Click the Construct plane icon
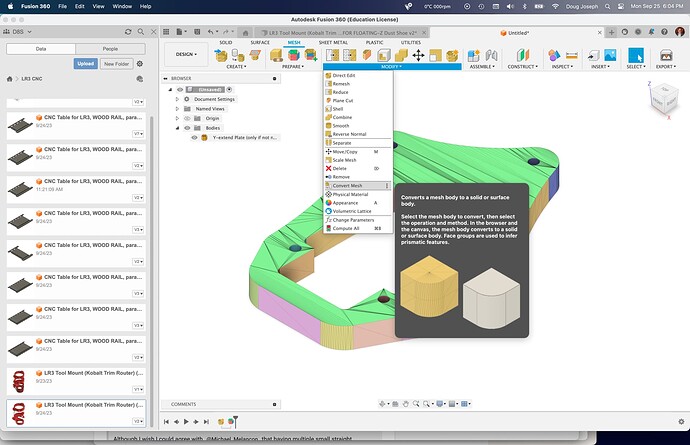The image size is (690, 445). pyautogui.click(x=523, y=55)
